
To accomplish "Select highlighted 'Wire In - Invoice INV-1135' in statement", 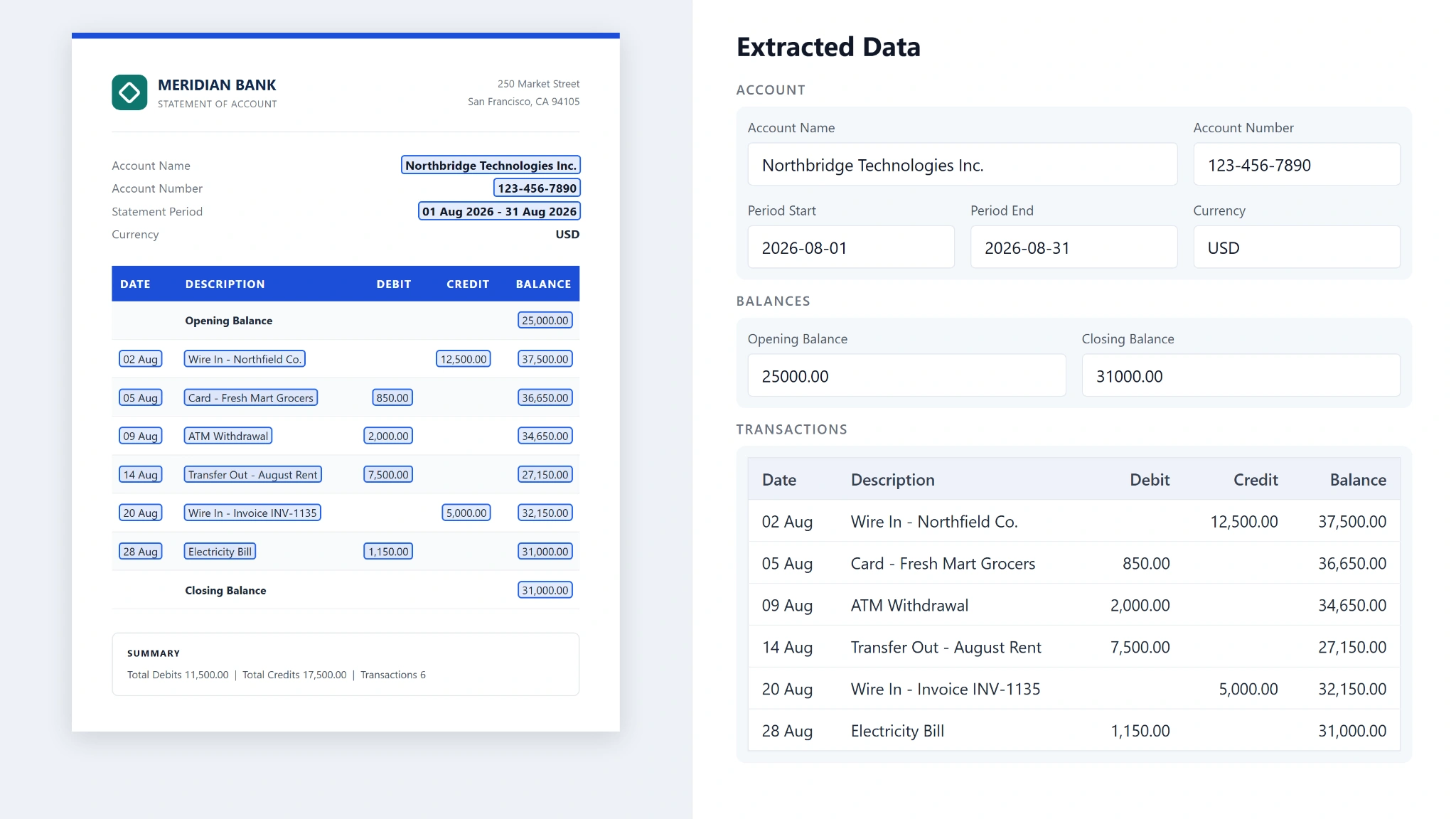I will [252, 513].
